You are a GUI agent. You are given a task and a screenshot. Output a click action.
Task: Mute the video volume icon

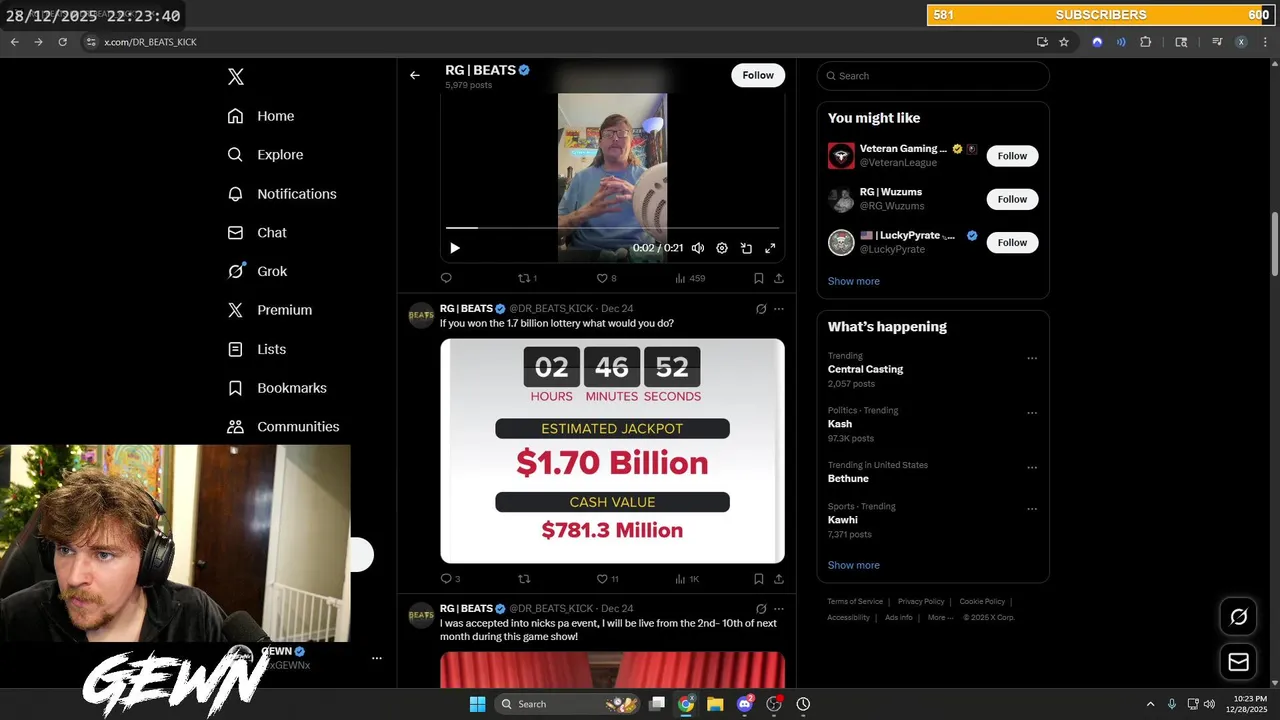(x=698, y=248)
